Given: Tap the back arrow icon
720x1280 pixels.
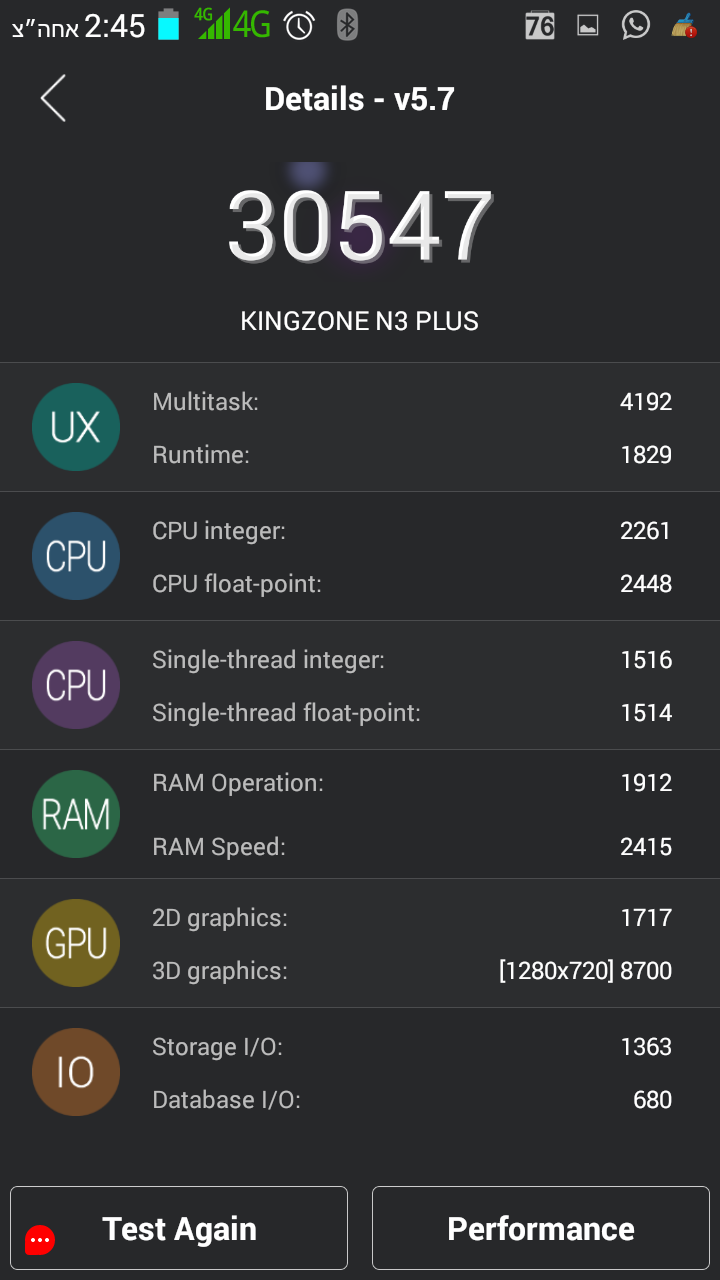Looking at the screenshot, I should pyautogui.click(x=53, y=98).
